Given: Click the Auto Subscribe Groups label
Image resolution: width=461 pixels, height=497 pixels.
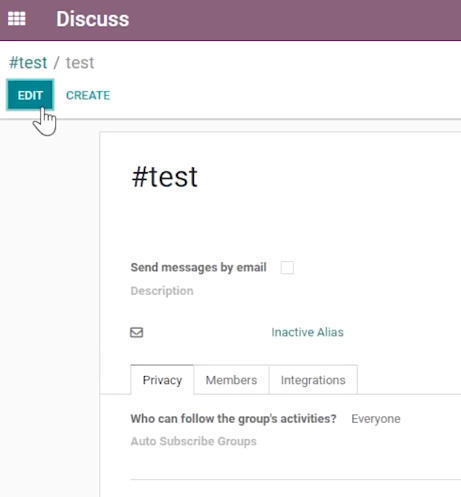Looking at the screenshot, I should click(193, 441).
